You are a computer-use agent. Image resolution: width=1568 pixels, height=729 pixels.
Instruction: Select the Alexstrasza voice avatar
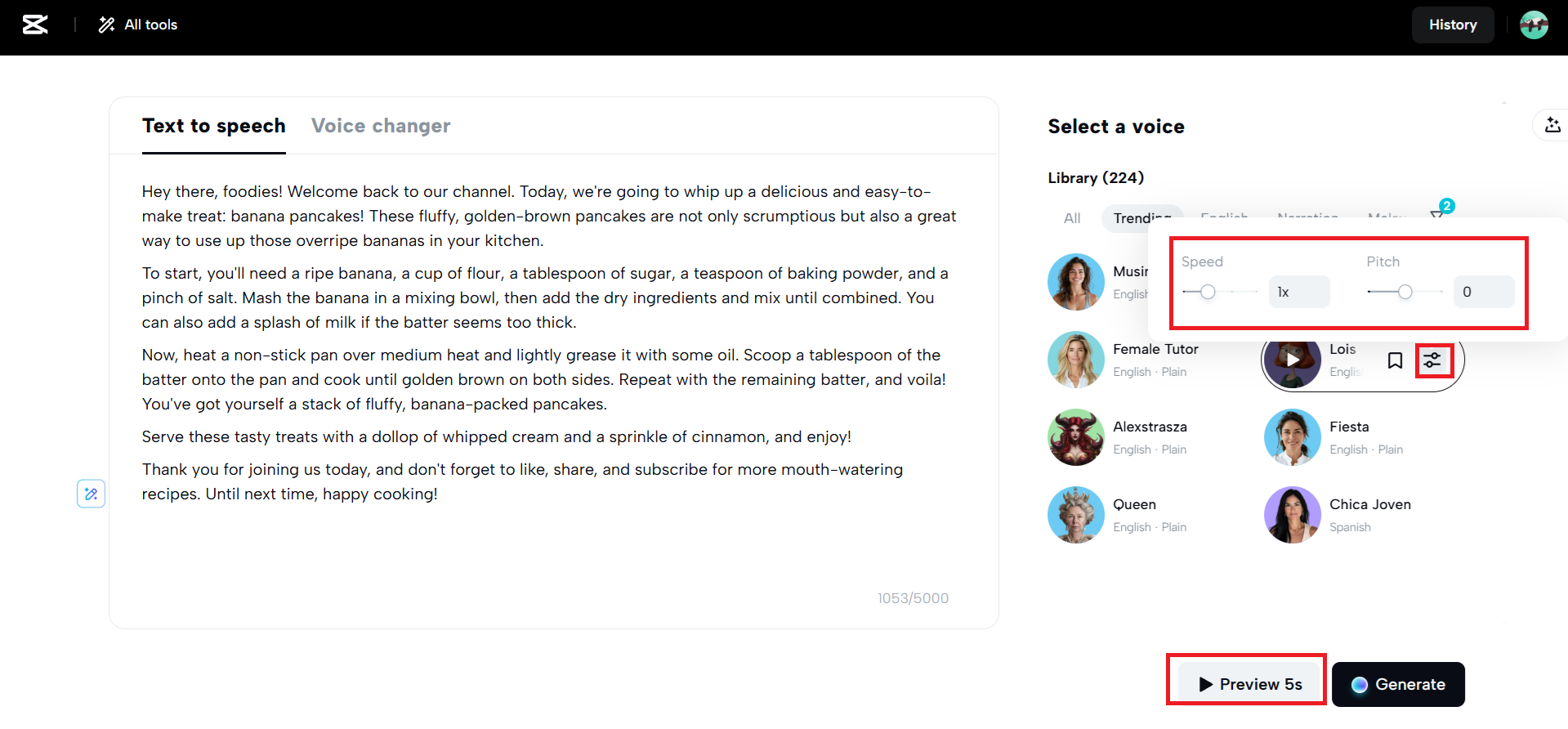point(1076,437)
